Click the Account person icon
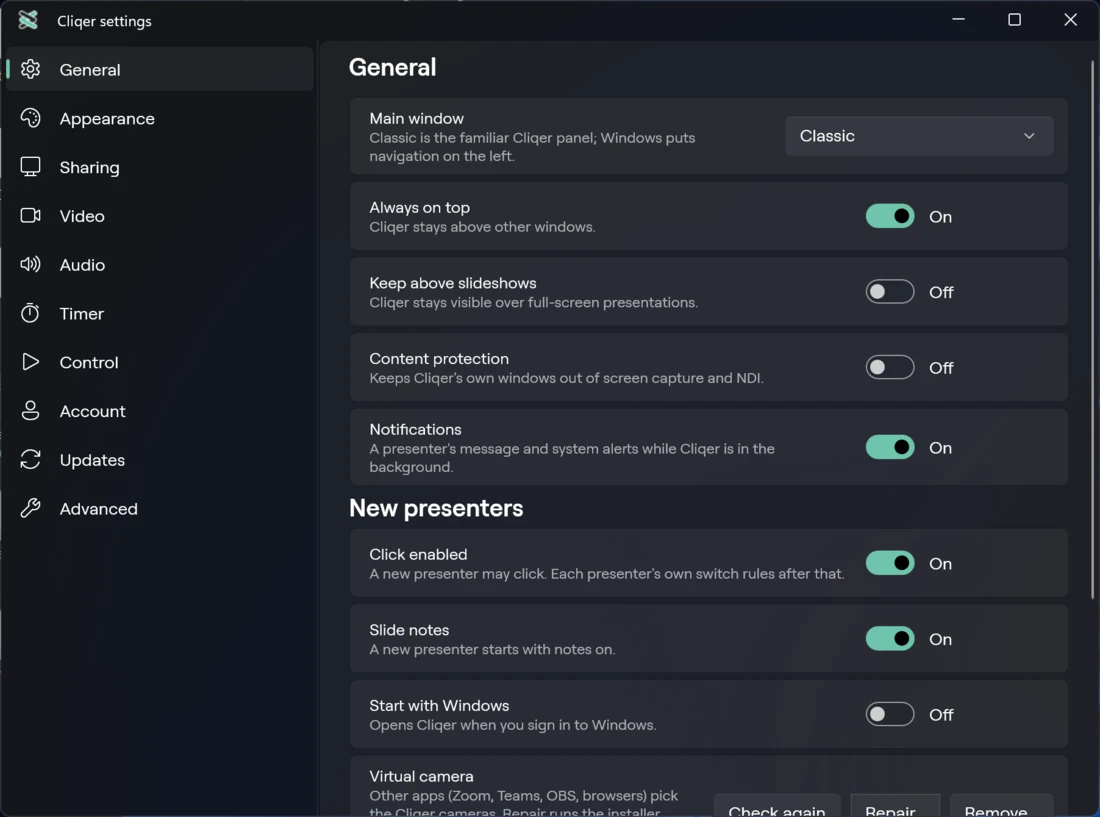This screenshot has width=1100, height=817. coord(30,410)
